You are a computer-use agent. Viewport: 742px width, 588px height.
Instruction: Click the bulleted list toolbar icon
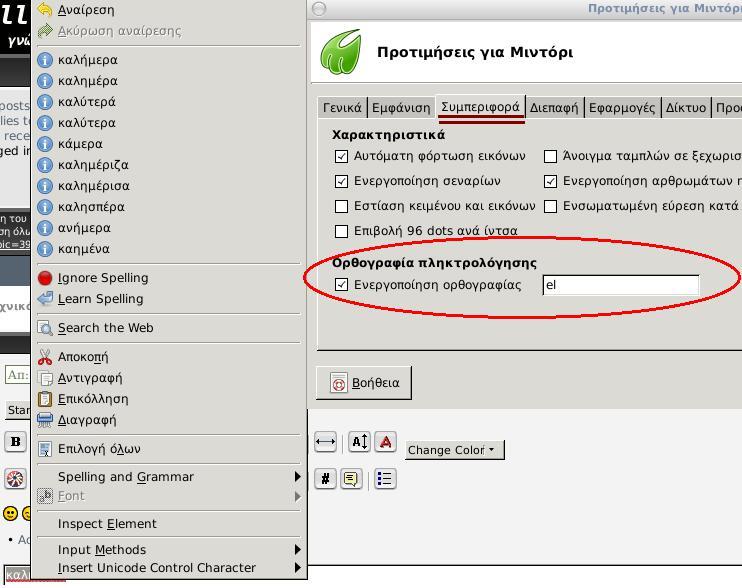pos(385,479)
